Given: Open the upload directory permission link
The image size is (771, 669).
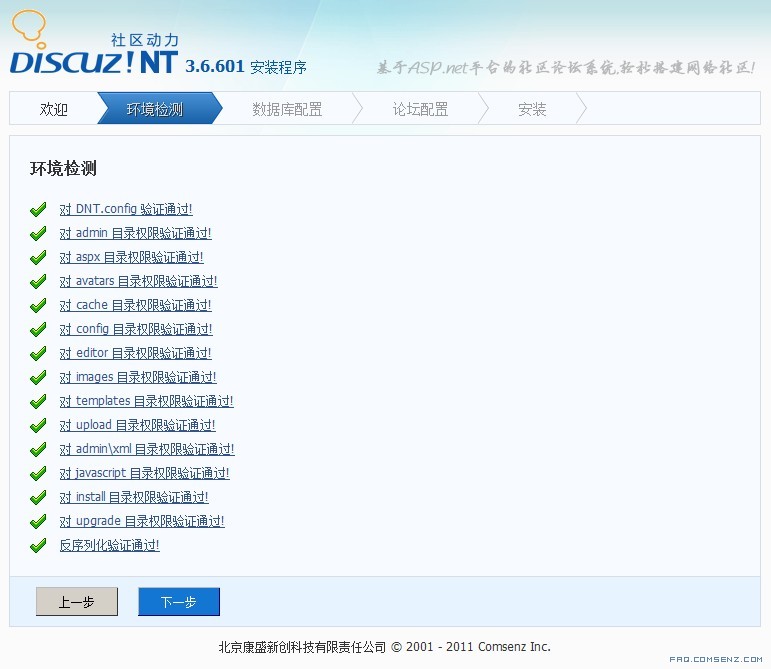Looking at the screenshot, I should tap(137, 425).
